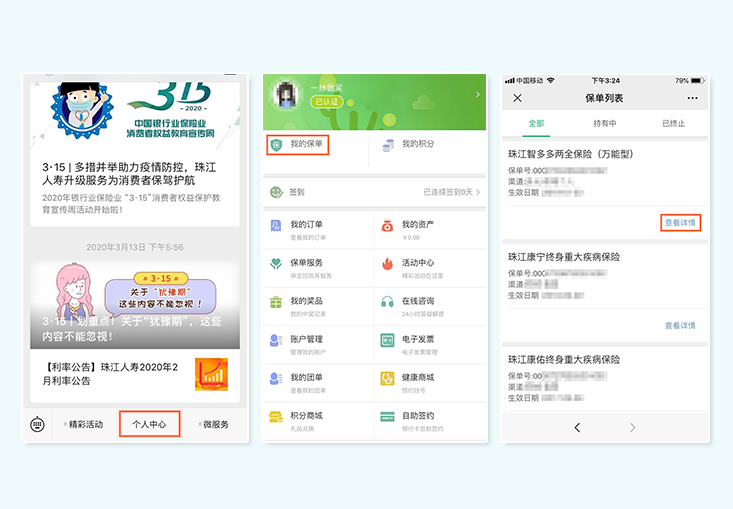Screen dimensions: 733x509
Task: Select 珠江康佑终身重大疾病保险 title
Action: [x=564, y=359]
